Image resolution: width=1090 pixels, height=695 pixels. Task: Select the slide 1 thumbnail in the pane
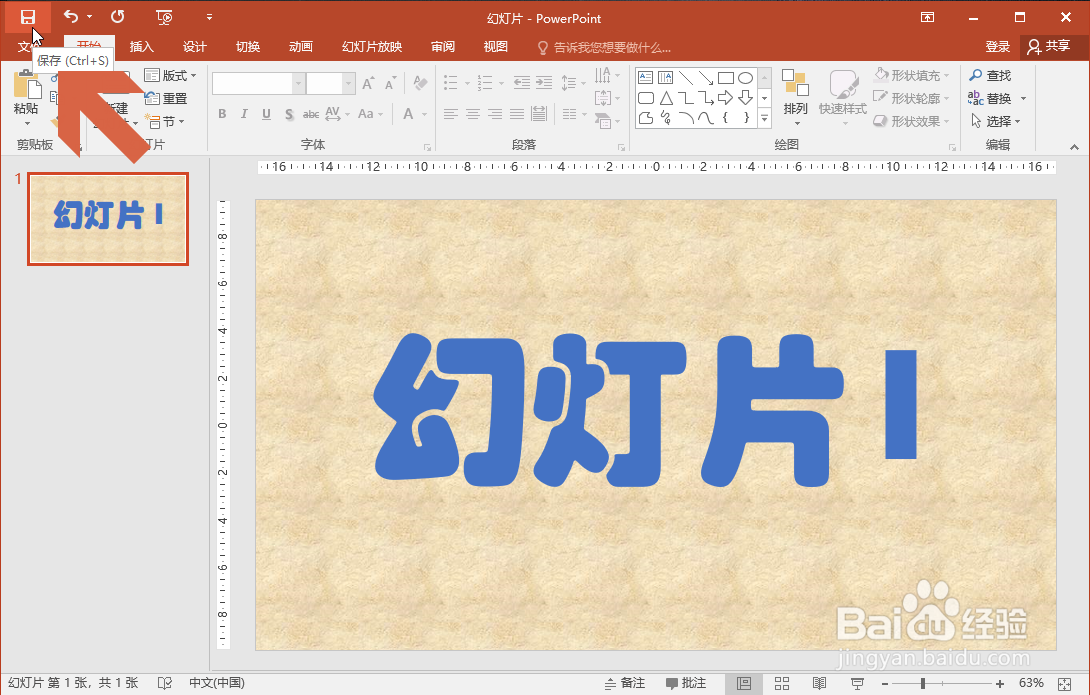(108, 219)
